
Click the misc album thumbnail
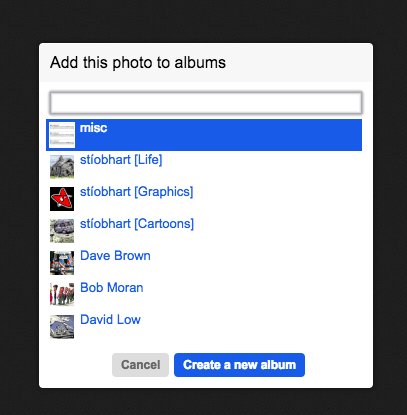coord(62,135)
